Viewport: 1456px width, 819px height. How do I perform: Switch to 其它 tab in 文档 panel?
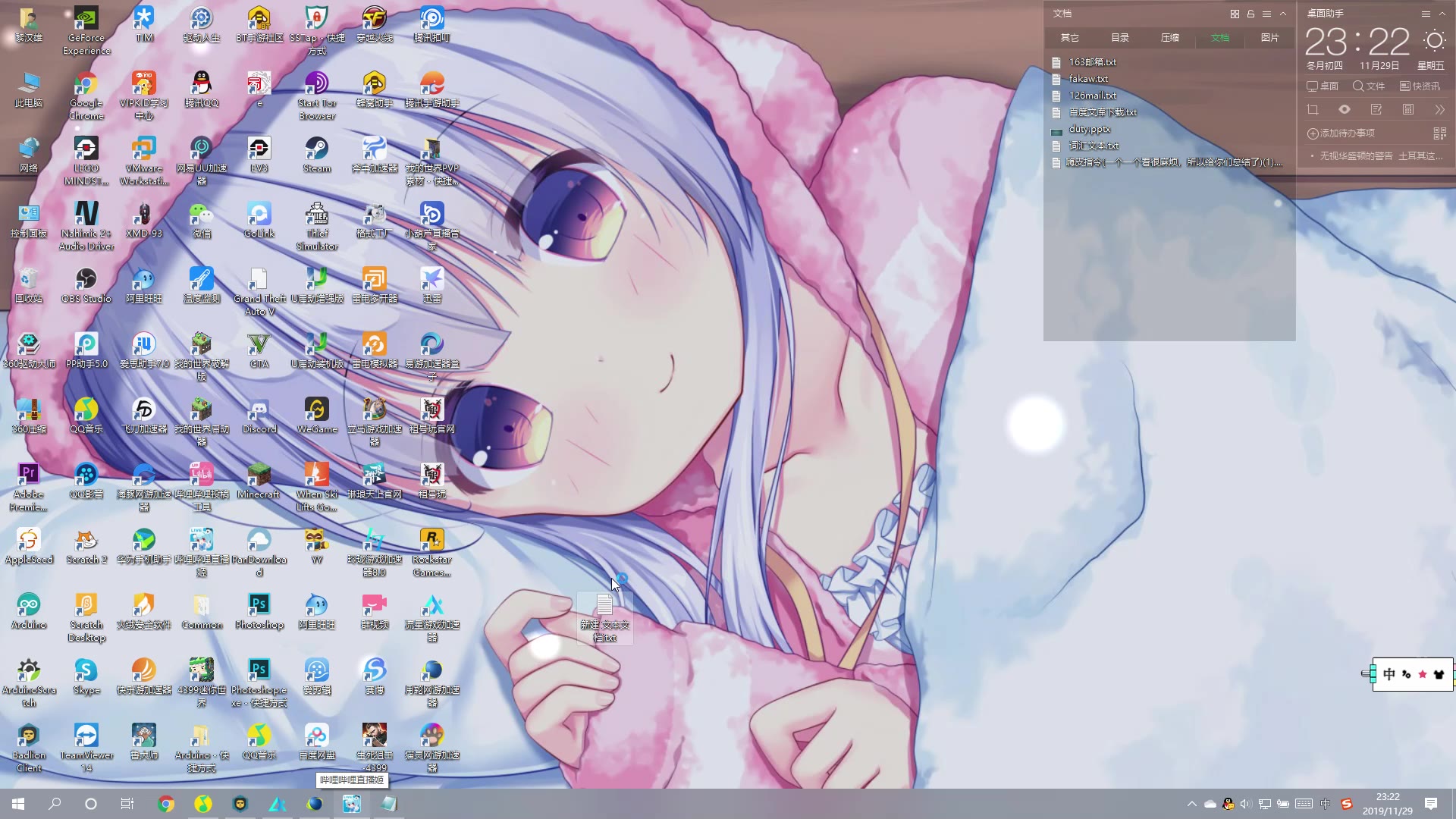pyautogui.click(x=1070, y=38)
